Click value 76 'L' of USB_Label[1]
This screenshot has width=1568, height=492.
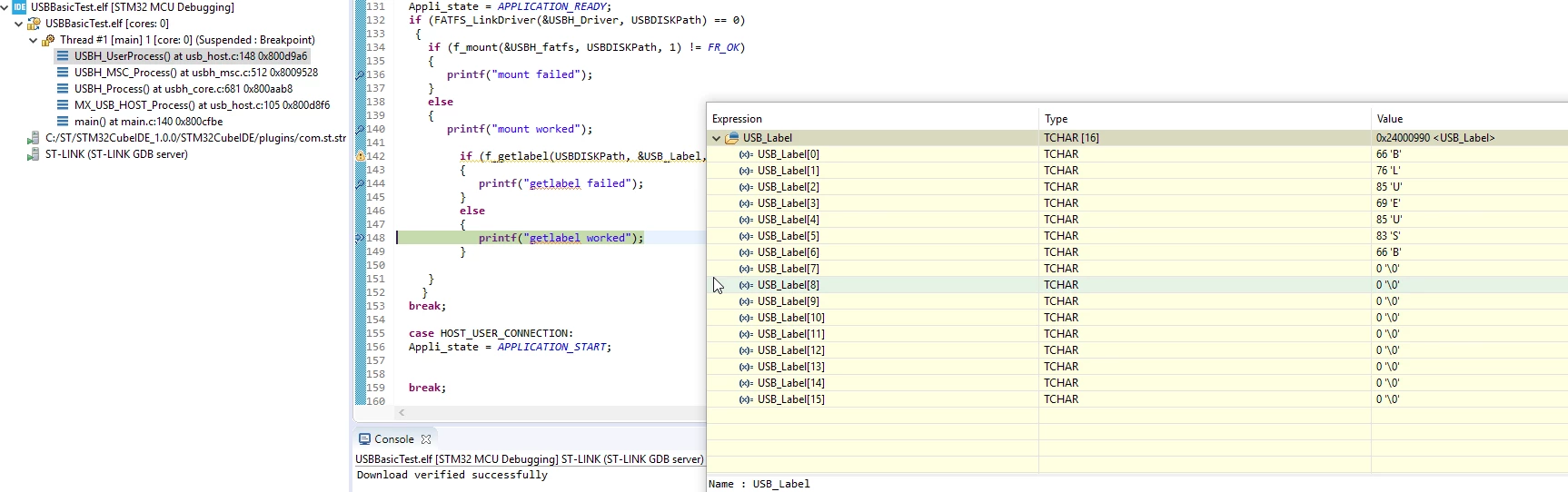click(1388, 171)
